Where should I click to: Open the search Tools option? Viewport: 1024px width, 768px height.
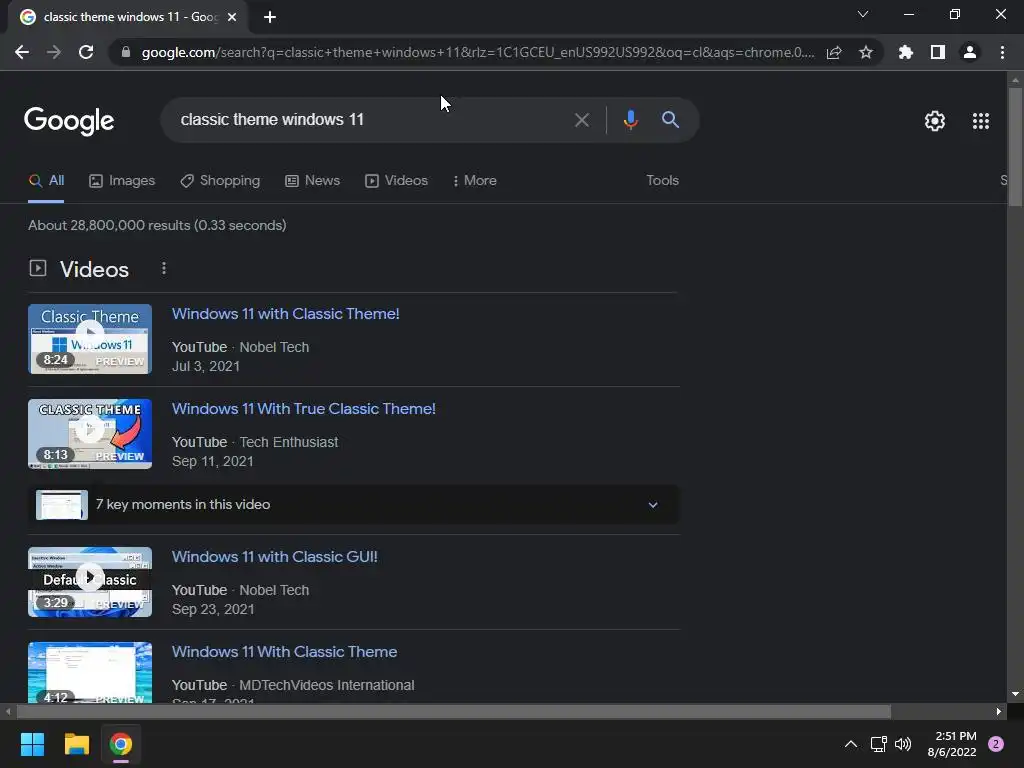[662, 181]
